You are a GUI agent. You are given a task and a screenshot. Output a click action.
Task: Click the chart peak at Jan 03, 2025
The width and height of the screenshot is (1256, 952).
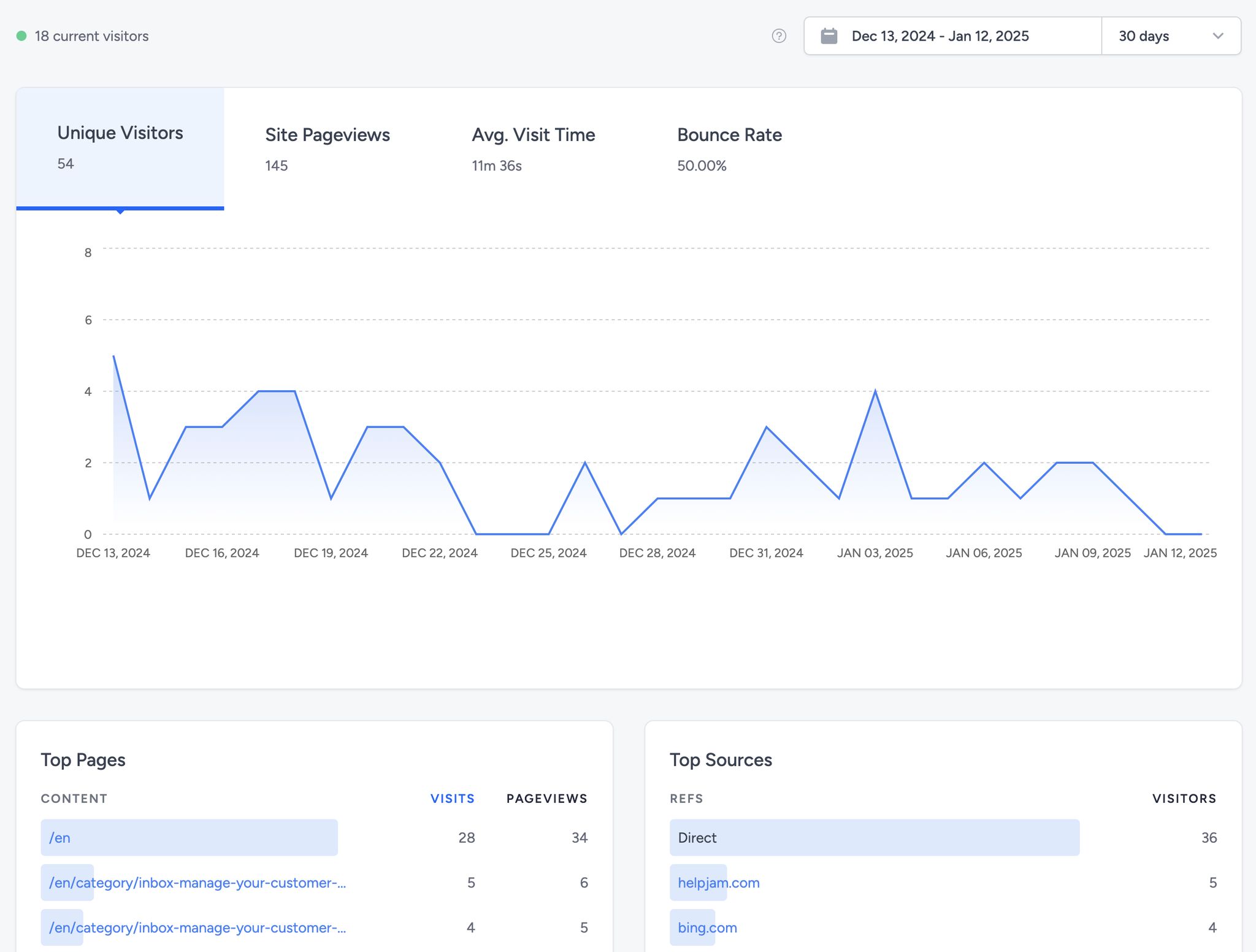pos(875,391)
